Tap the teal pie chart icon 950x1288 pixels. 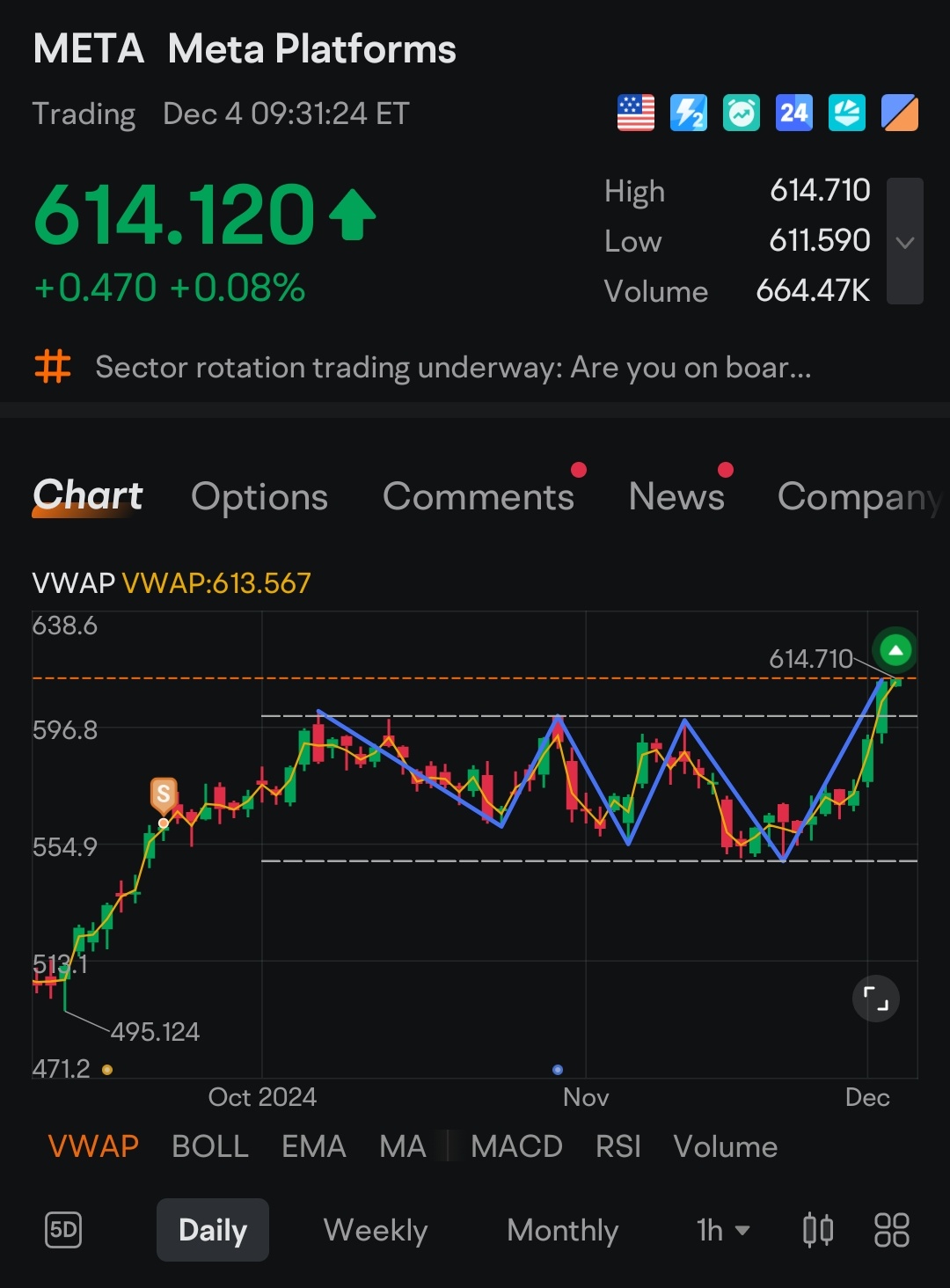[x=847, y=113]
